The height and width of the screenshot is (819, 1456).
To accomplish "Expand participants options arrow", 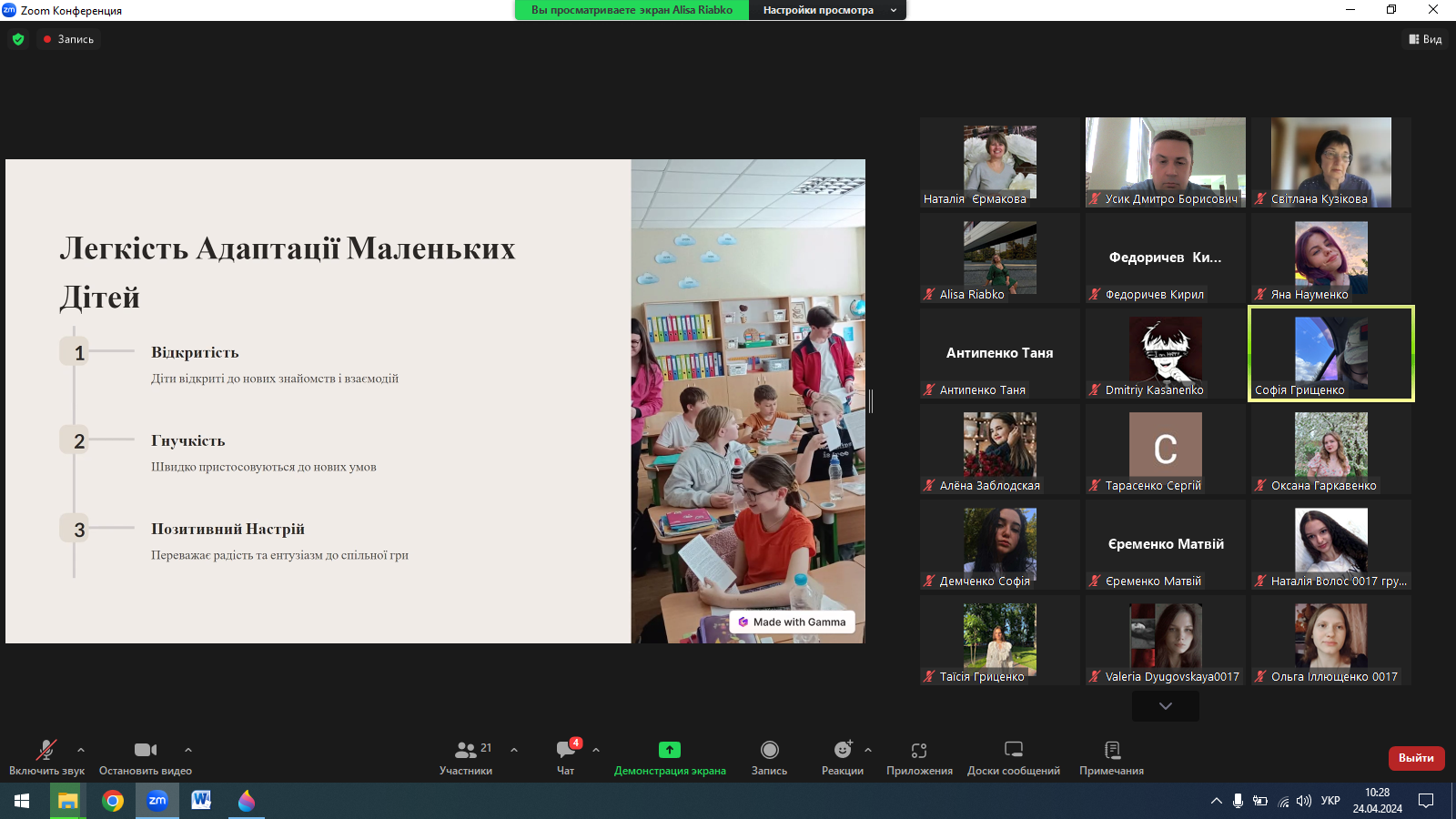I will [x=514, y=750].
